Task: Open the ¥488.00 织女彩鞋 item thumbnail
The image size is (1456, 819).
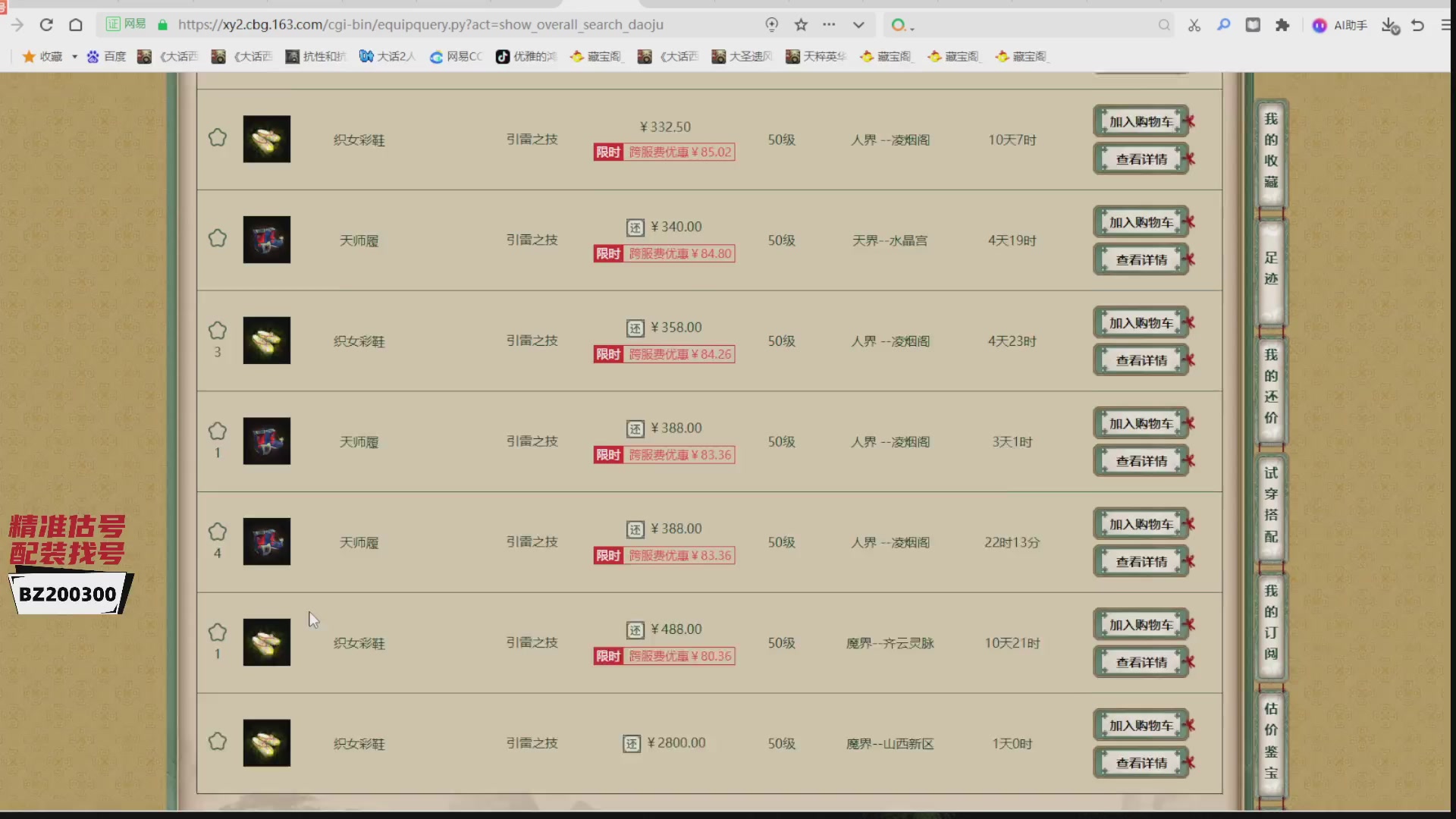Action: (x=266, y=642)
